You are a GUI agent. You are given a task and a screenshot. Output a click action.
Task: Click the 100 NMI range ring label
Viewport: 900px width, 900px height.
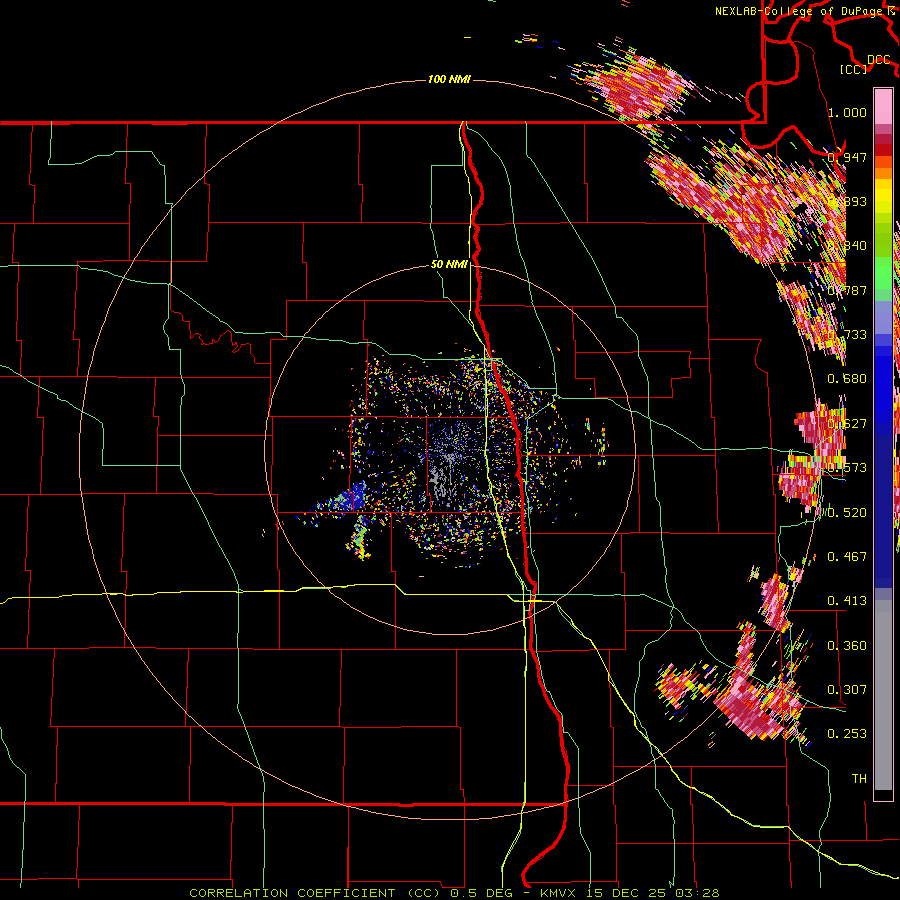pyautogui.click(x=449, y=79)
